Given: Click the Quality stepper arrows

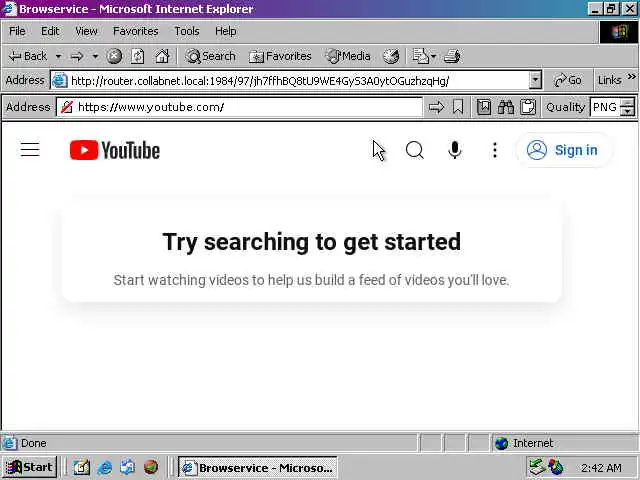Looking at the screenshot, I should (x=627, y=107).
